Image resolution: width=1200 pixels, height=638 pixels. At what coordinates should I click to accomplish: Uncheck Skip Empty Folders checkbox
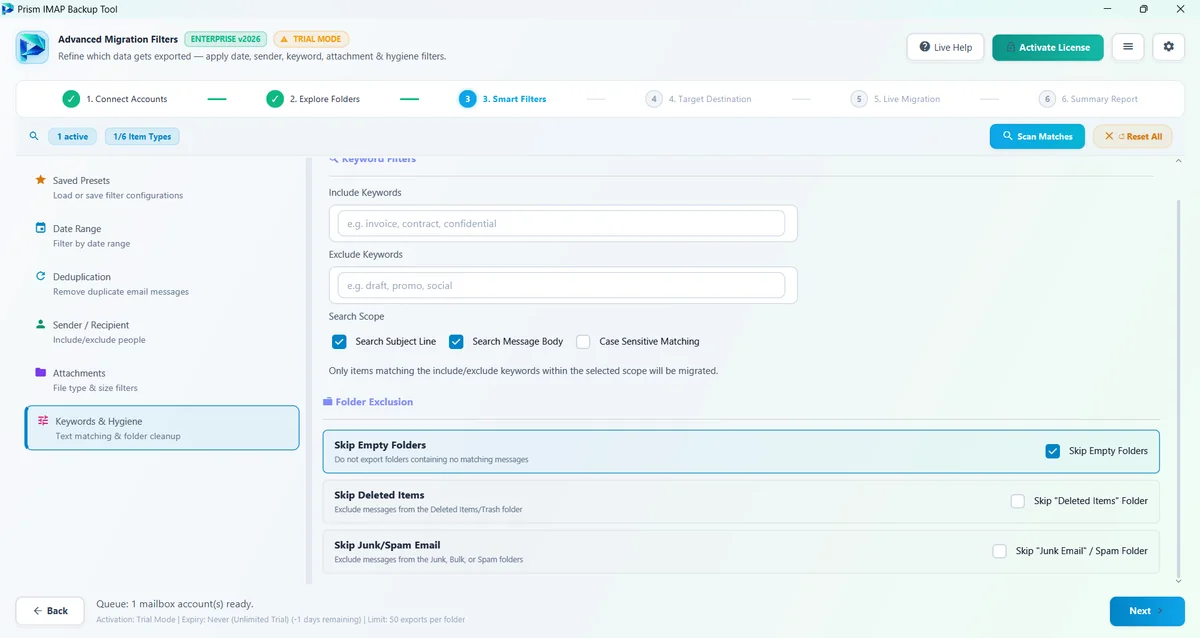point(1052,451)
